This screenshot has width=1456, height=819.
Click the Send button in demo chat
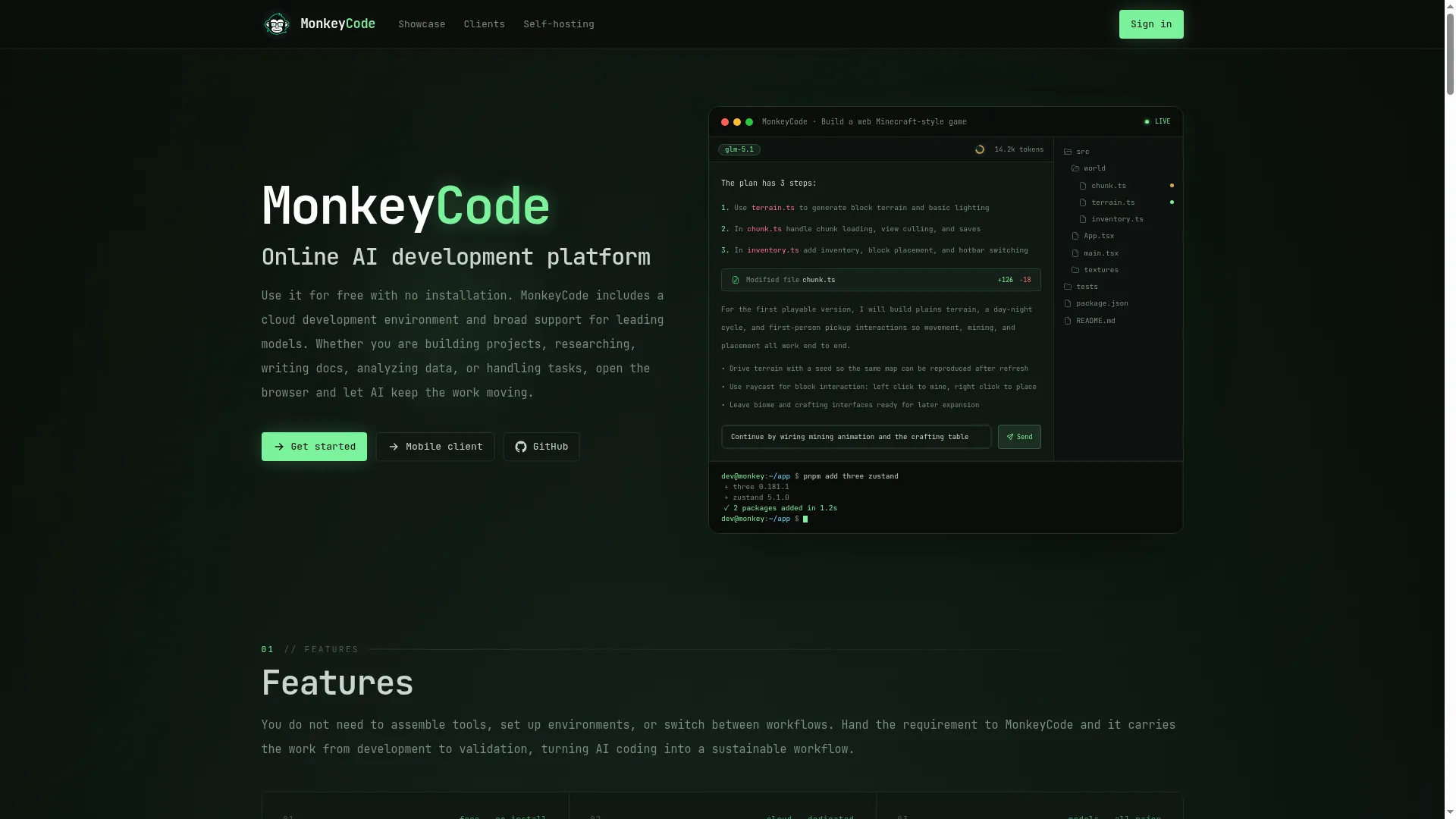[1019, 437]
